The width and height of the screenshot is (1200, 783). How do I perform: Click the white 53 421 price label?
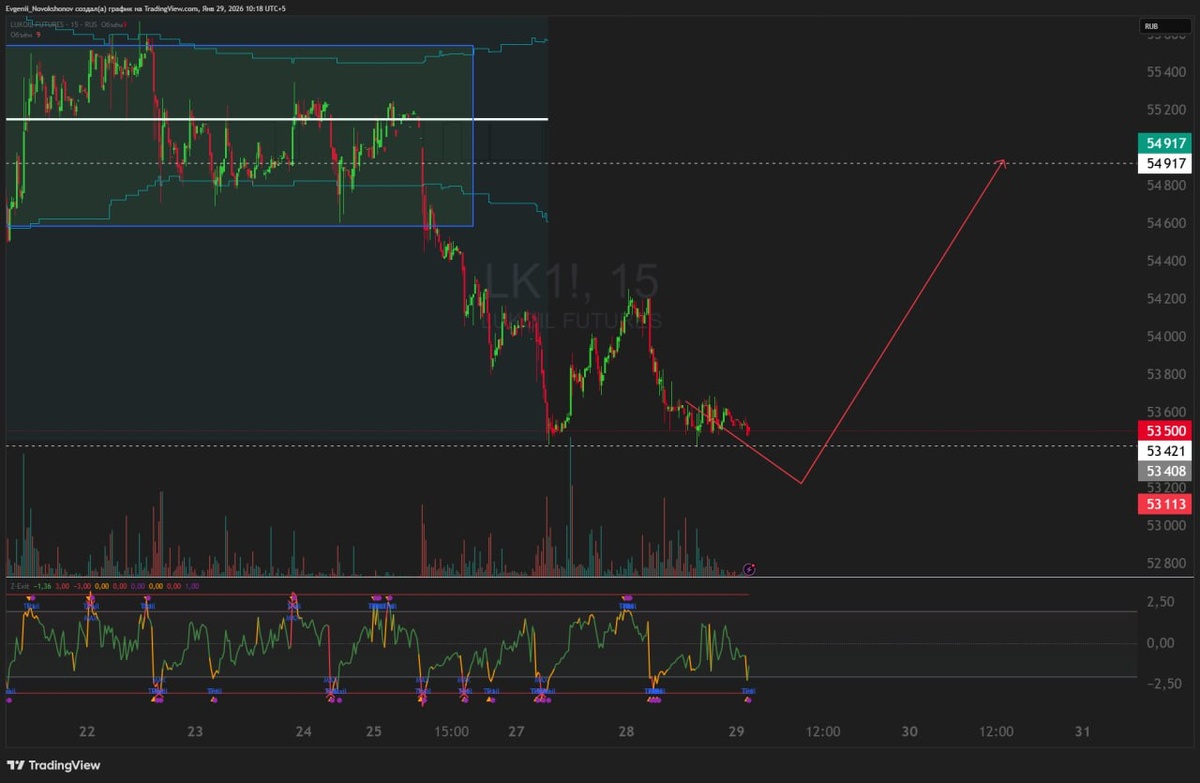click(x=1165, y=451)
